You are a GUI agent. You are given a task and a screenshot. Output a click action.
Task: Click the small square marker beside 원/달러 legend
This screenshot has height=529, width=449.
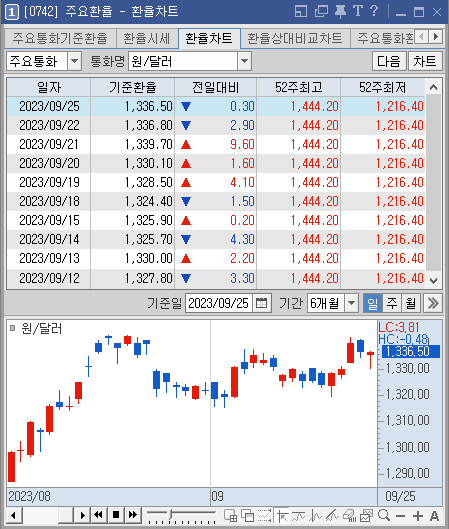(x=13, y=328)
